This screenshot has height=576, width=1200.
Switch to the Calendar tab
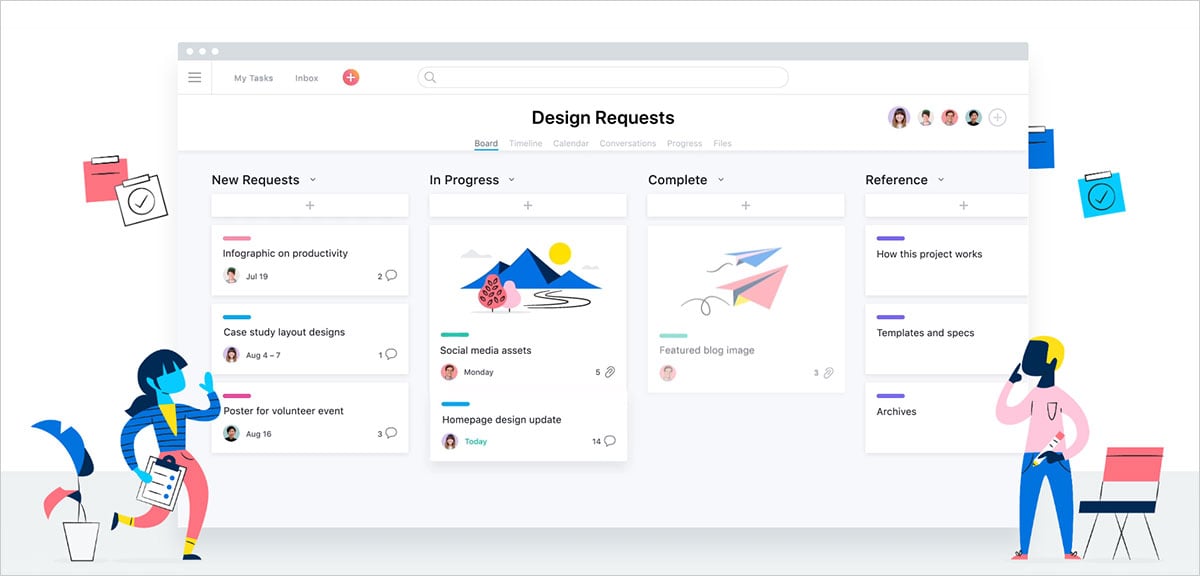tap(571, 144)
